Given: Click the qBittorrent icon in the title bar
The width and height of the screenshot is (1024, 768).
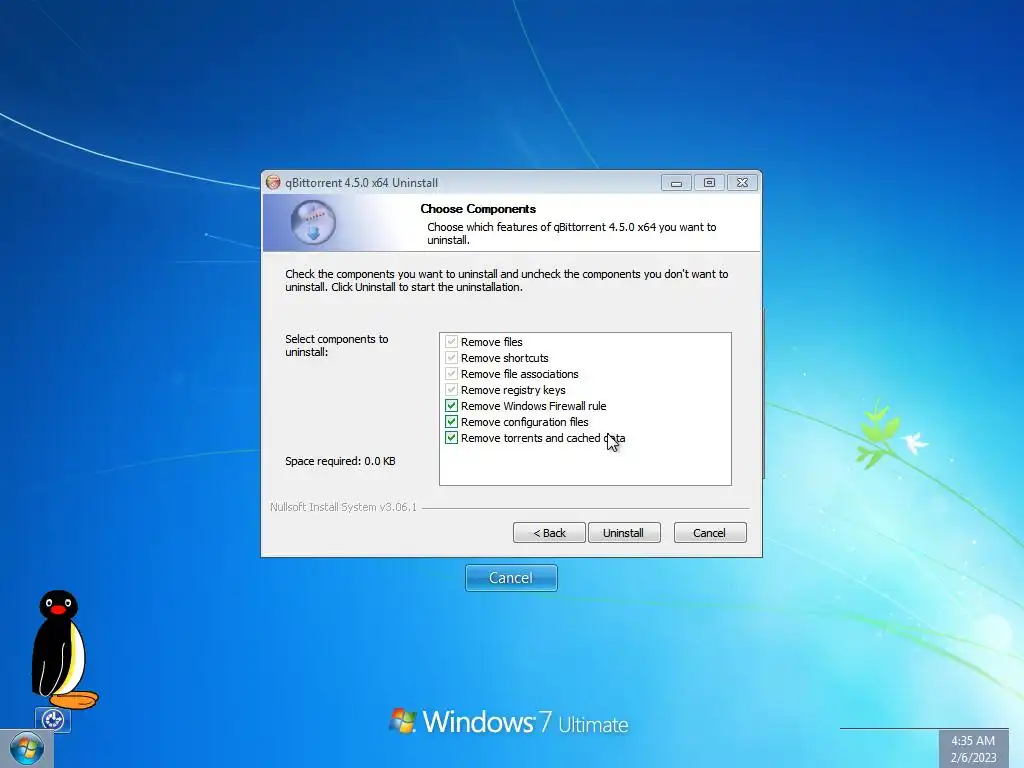Looking at the screenshot, I should [x=273, y=183].
